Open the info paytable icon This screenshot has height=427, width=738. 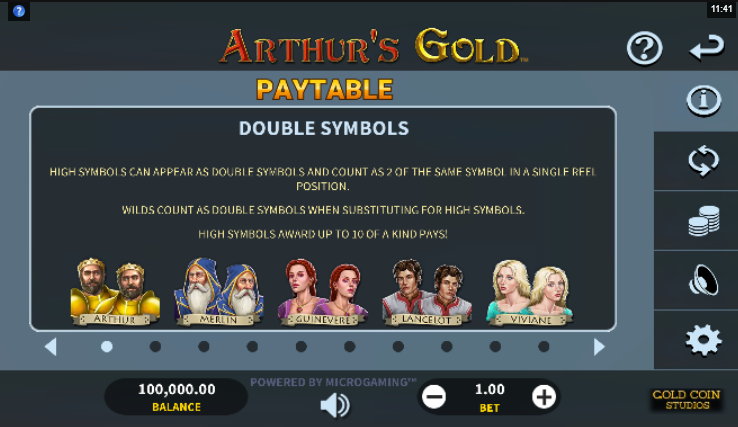pyautogui.click(x=704, y=101)
